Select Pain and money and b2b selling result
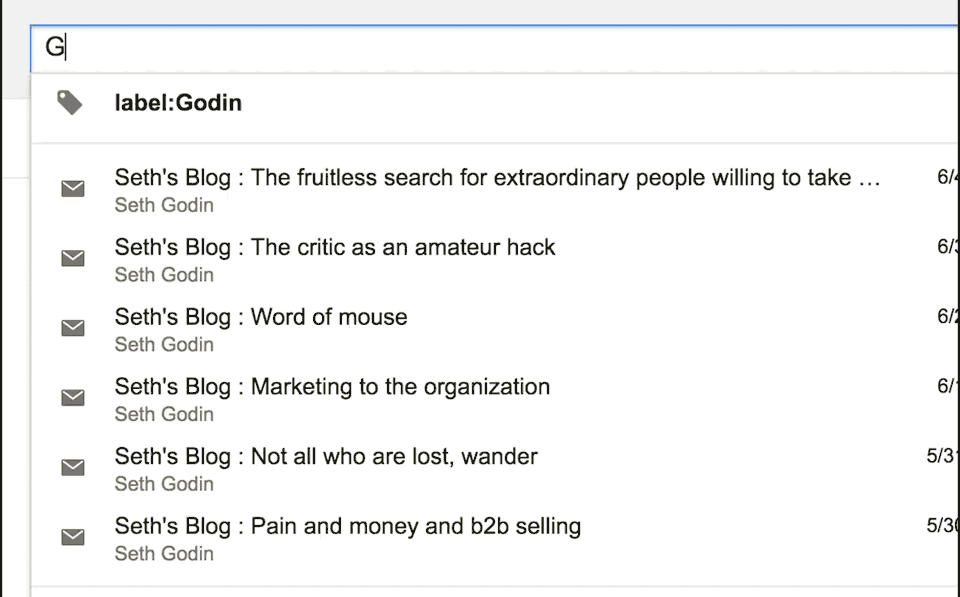Image resolution: width=960 pixels, height=597 pixels. (347, 526)
